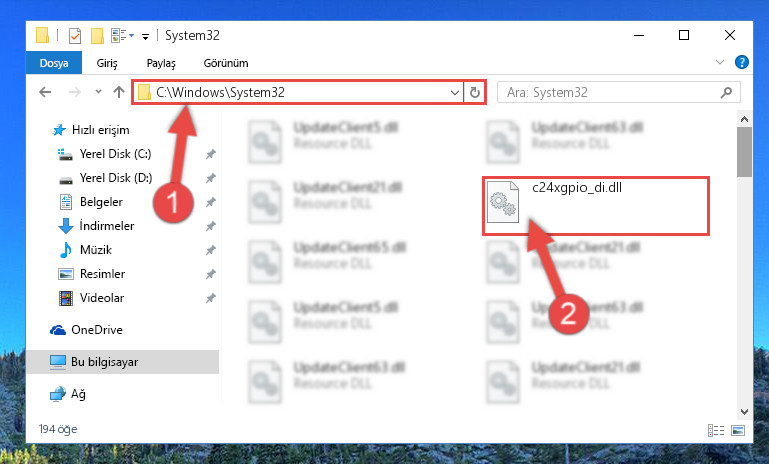
Task: Click the Properties checkmark icon in title bar
Action: pos(75,36)
